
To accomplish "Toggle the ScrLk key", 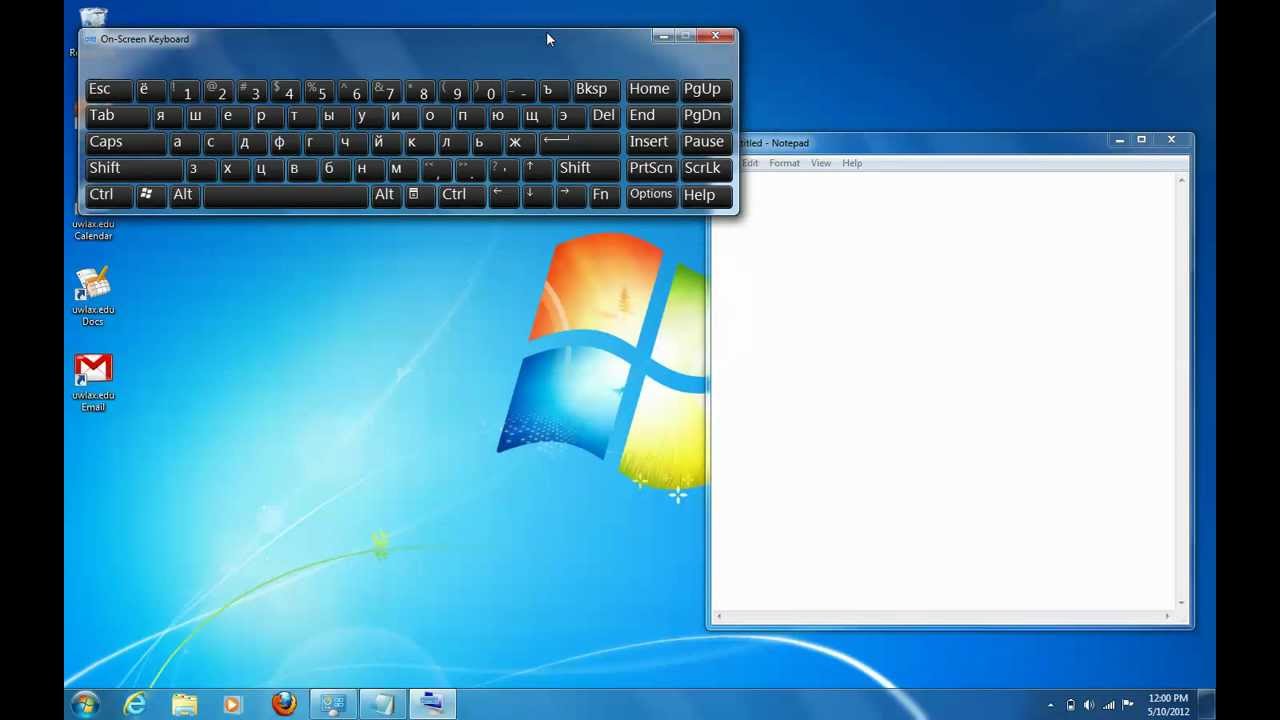I will (x=706, y=168).
